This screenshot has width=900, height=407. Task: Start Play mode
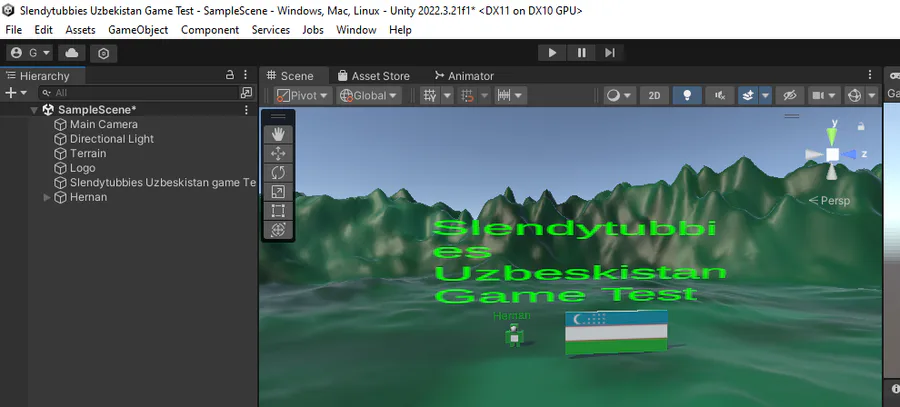pyautogui.click(x=552, y=53)
